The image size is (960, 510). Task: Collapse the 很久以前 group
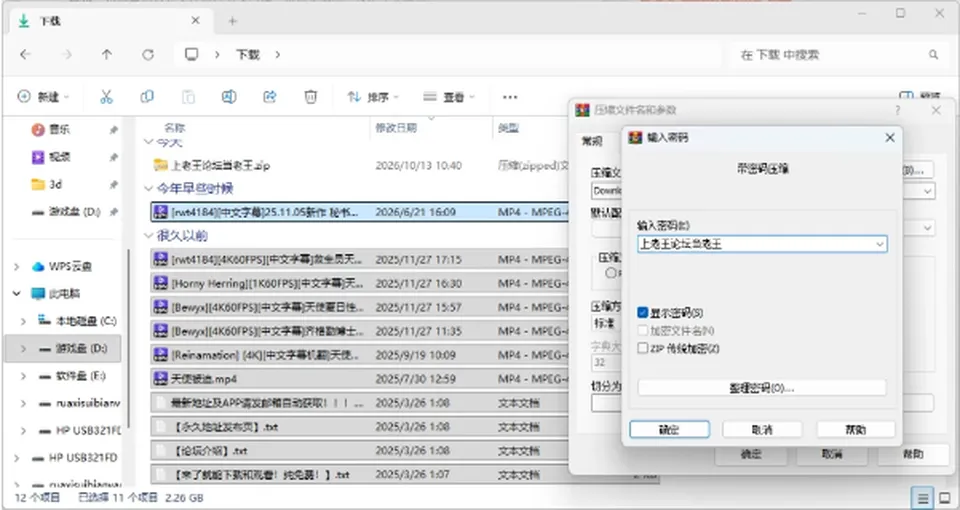pyautogui.click(x=148, y=236)
